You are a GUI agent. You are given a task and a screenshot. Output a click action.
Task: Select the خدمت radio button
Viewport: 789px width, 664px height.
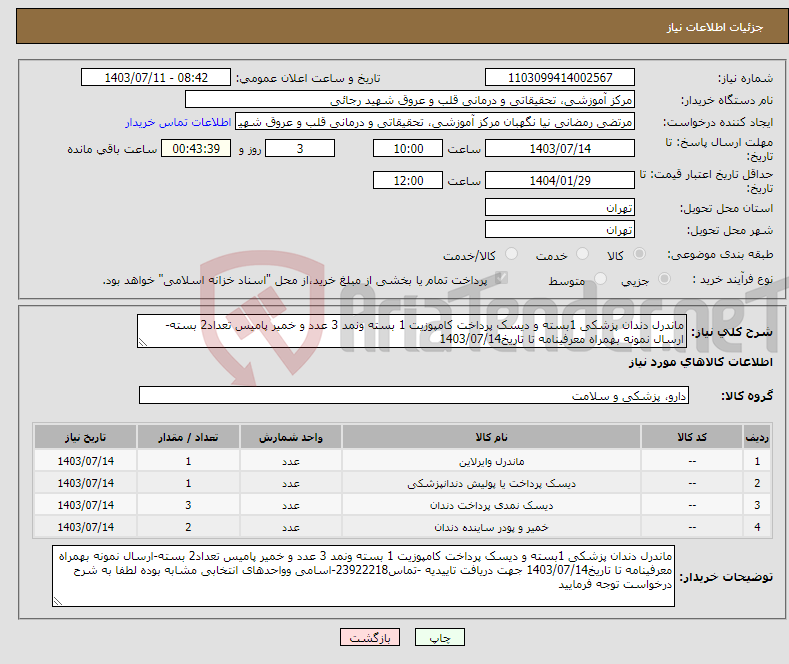pos(582,254)
